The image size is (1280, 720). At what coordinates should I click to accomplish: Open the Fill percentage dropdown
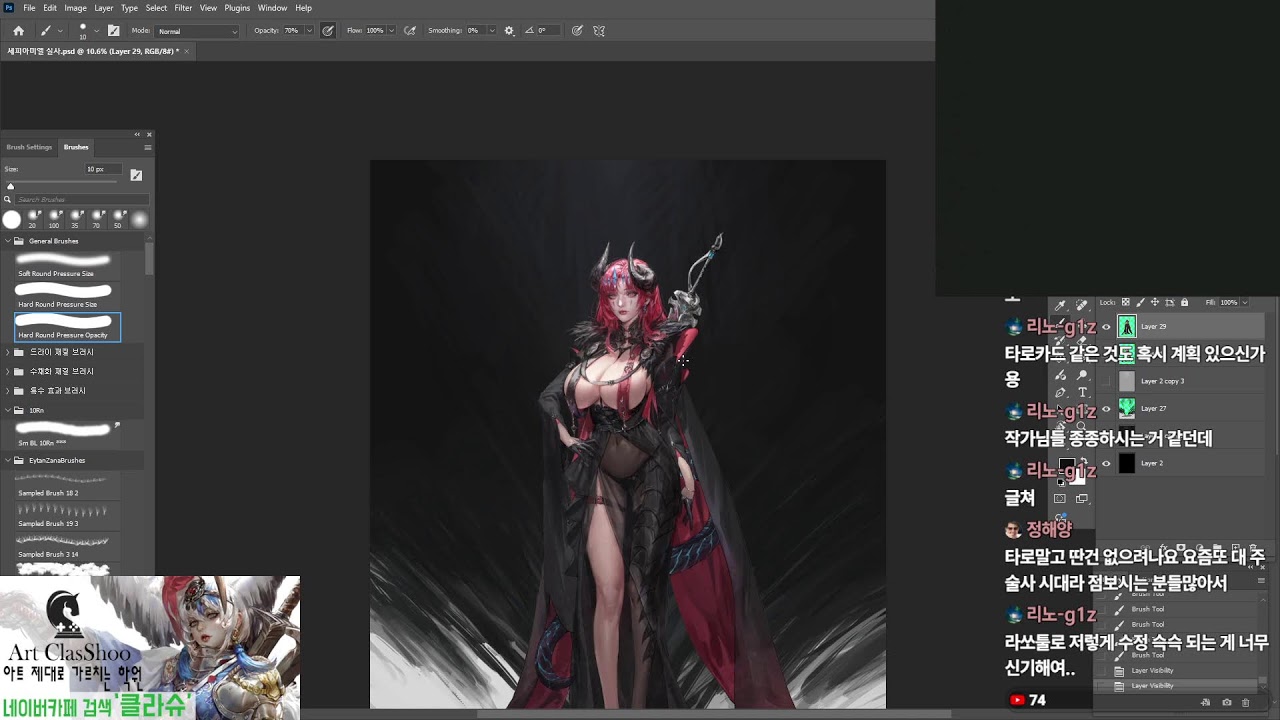(x=1243, y=302)
